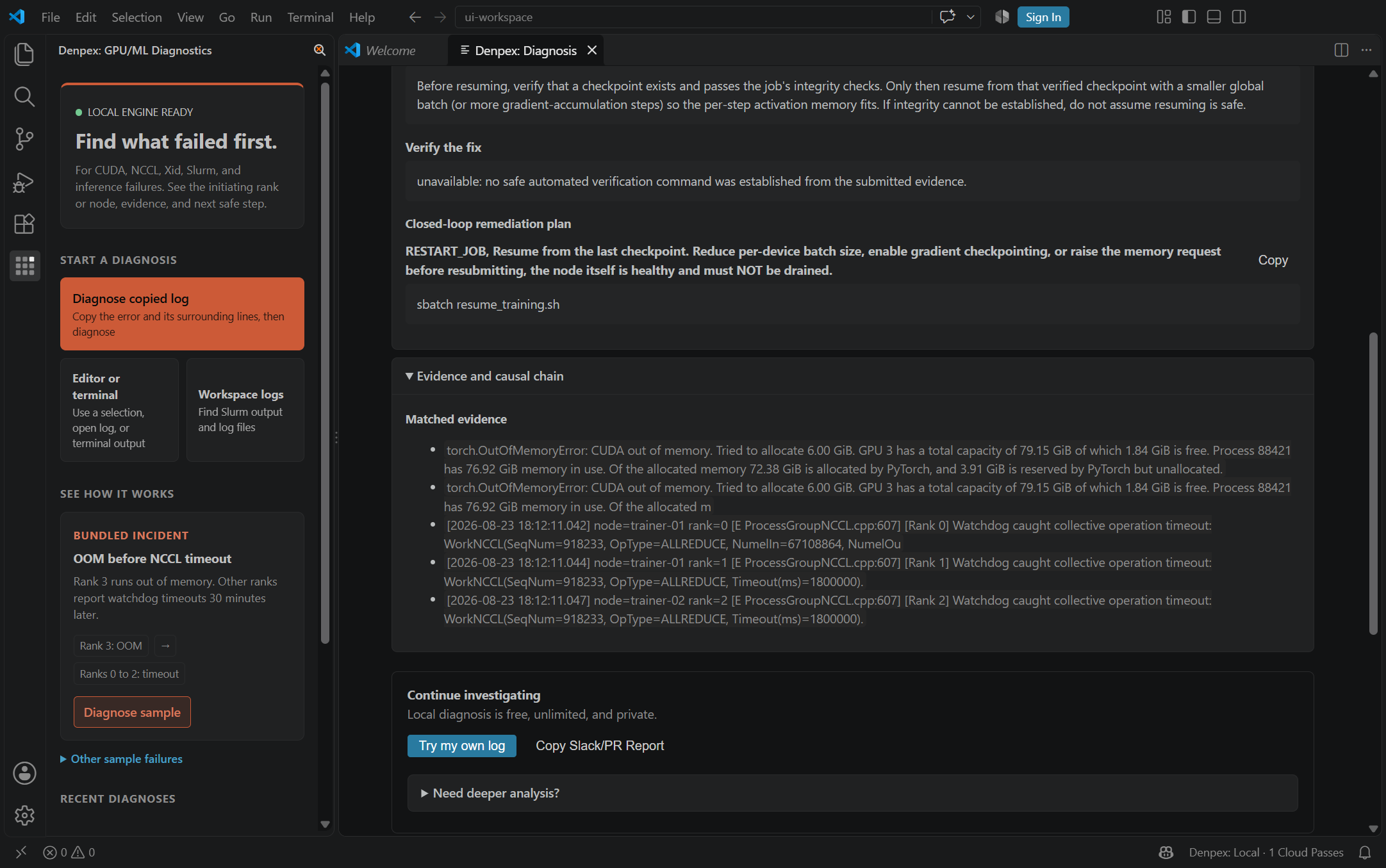Click the Copilot status icon in the status bar

coord(1166,852)
